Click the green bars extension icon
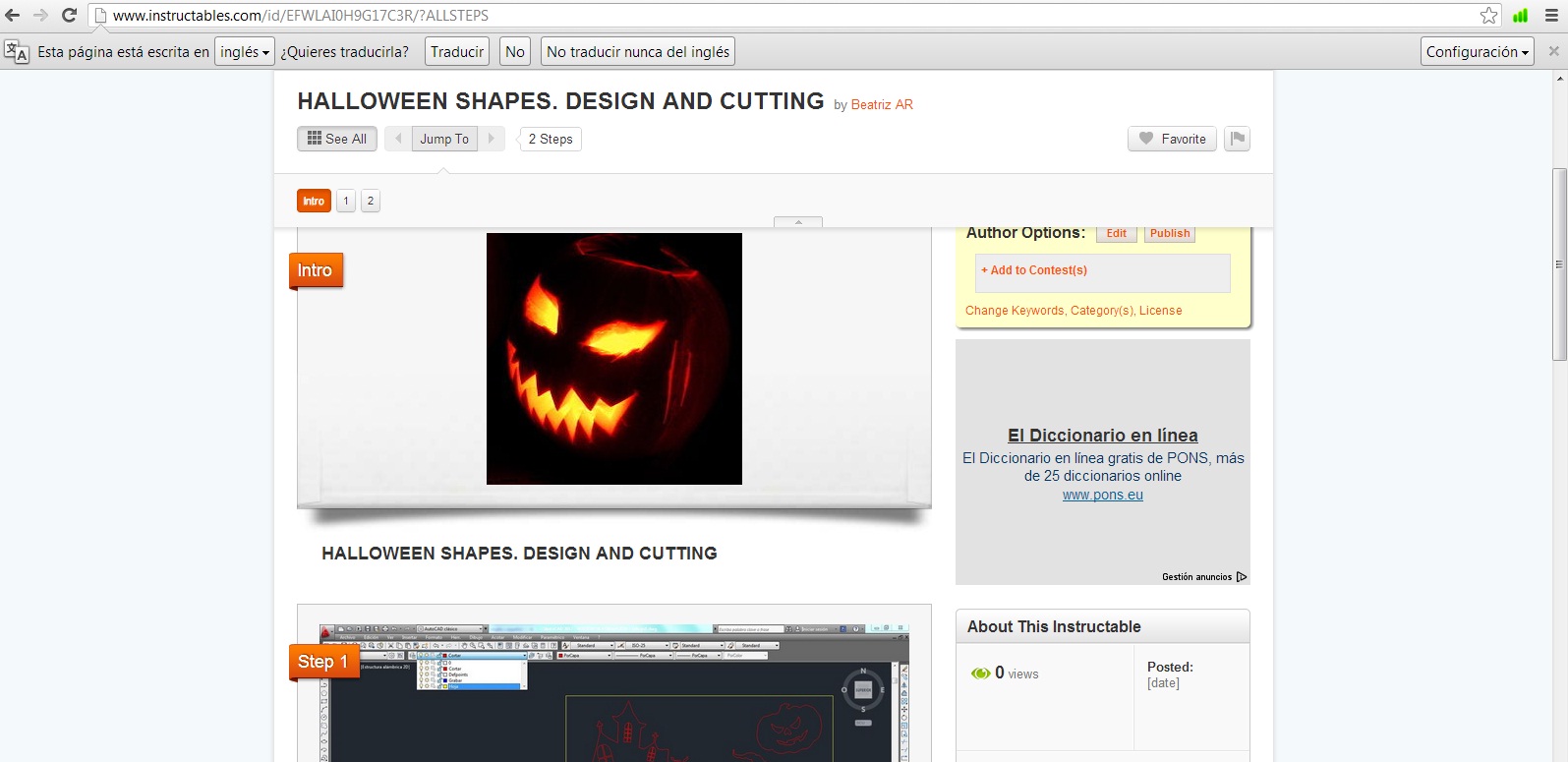This screenshot has width=1568, height=762. (x=1521, y=15)
